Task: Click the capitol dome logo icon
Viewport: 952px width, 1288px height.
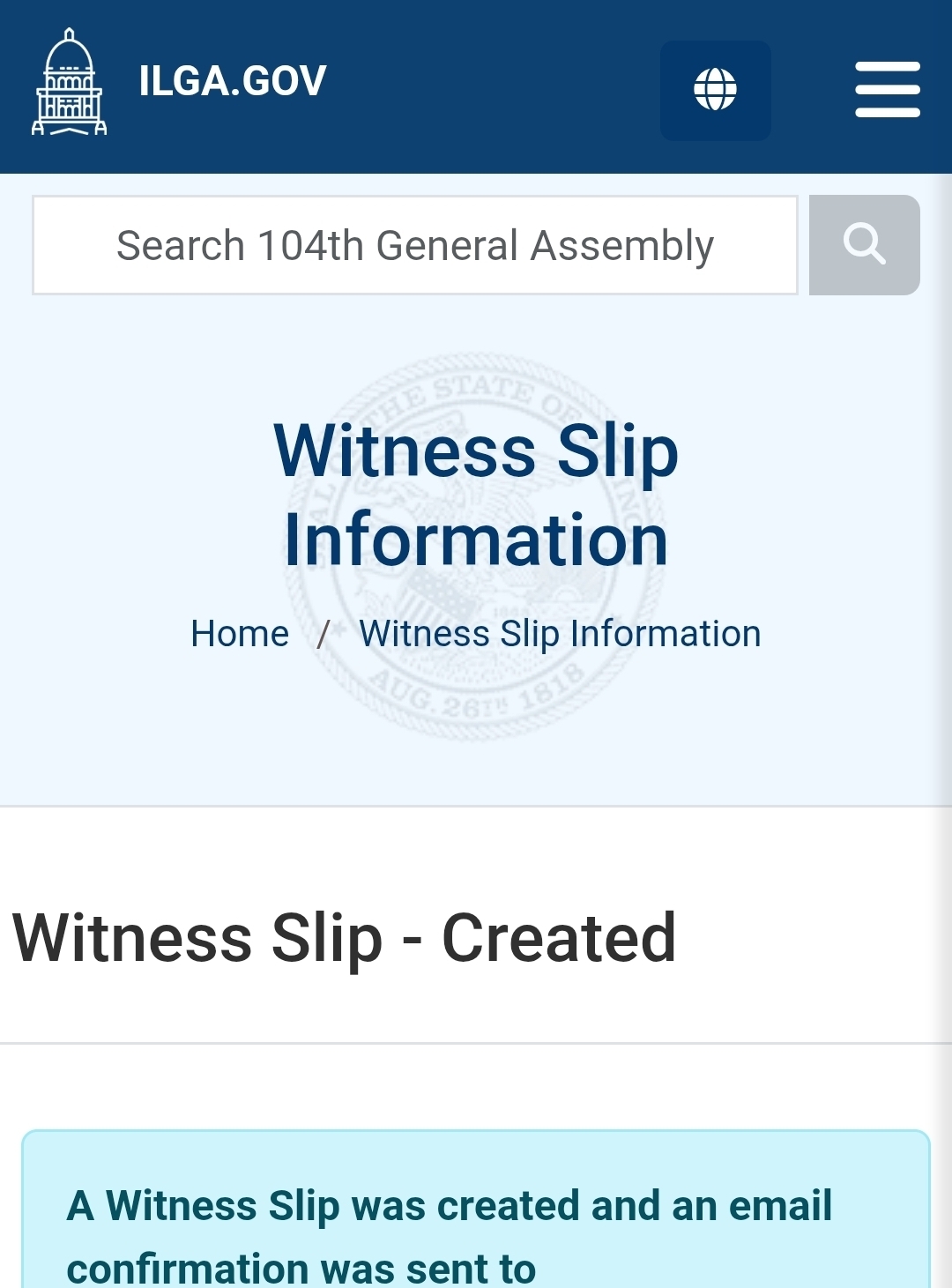Action: (69, 82)
